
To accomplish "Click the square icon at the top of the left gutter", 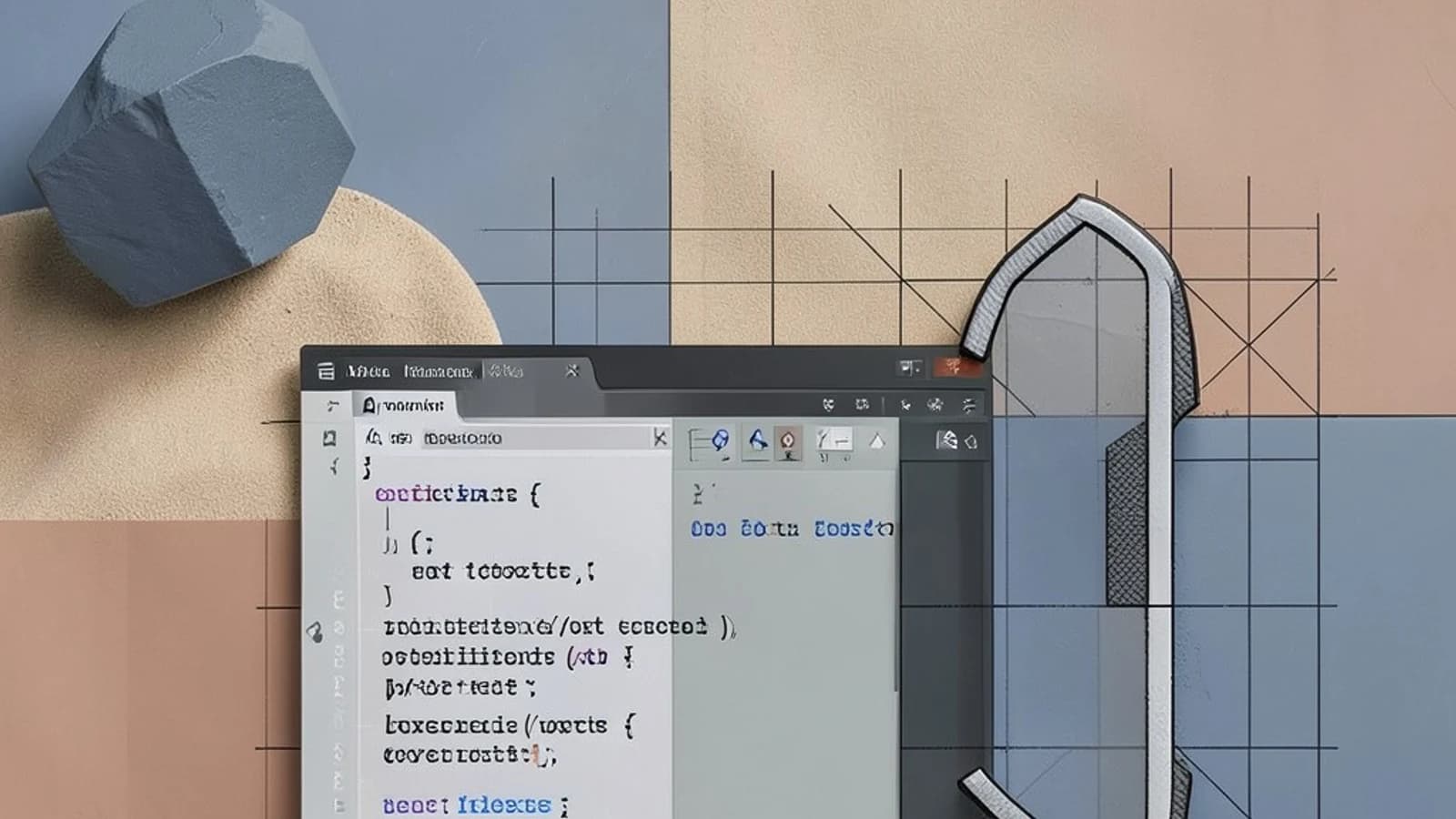I will (329, 439).
